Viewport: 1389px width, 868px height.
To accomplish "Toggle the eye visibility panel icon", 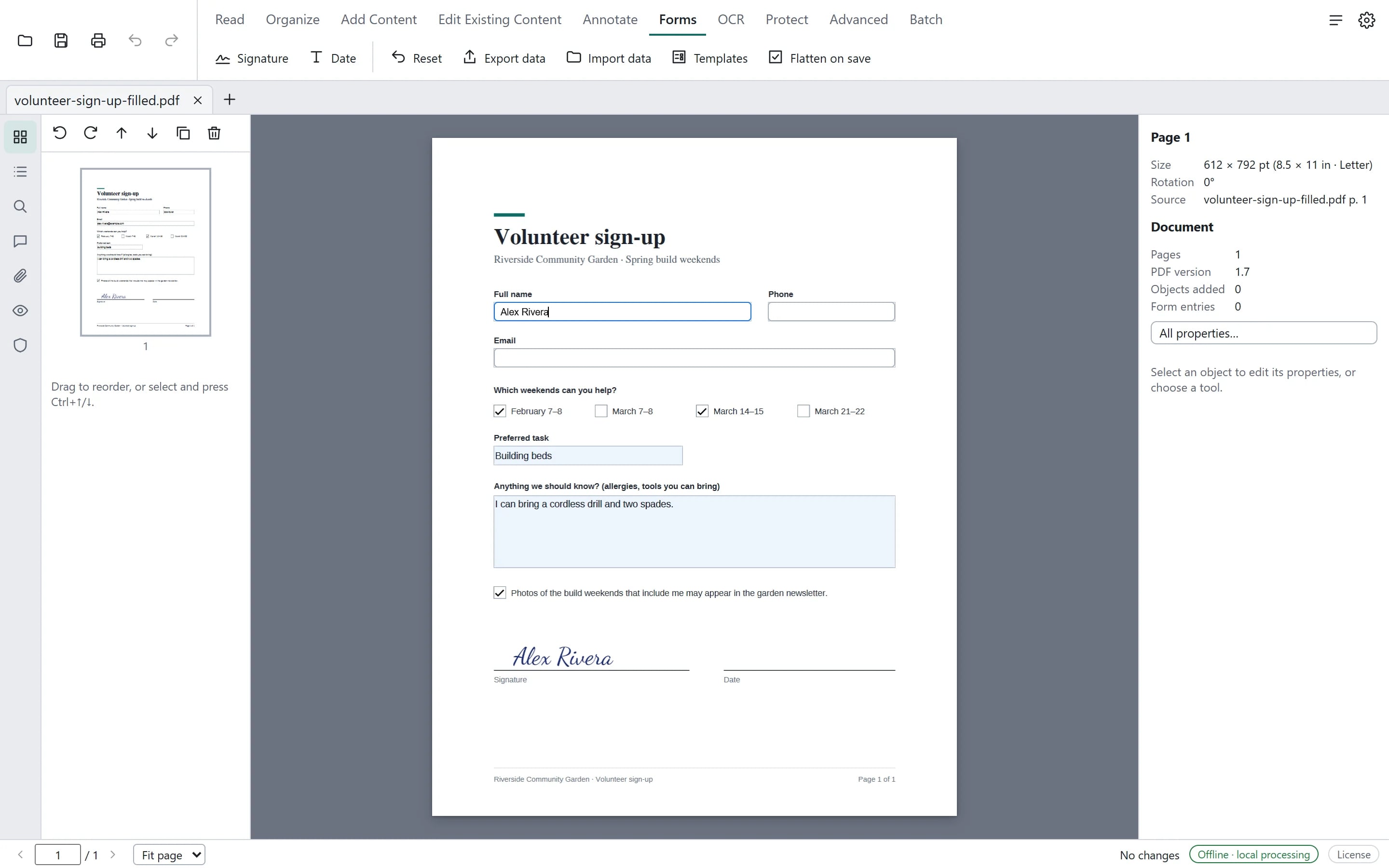I will tap(20, 311).
